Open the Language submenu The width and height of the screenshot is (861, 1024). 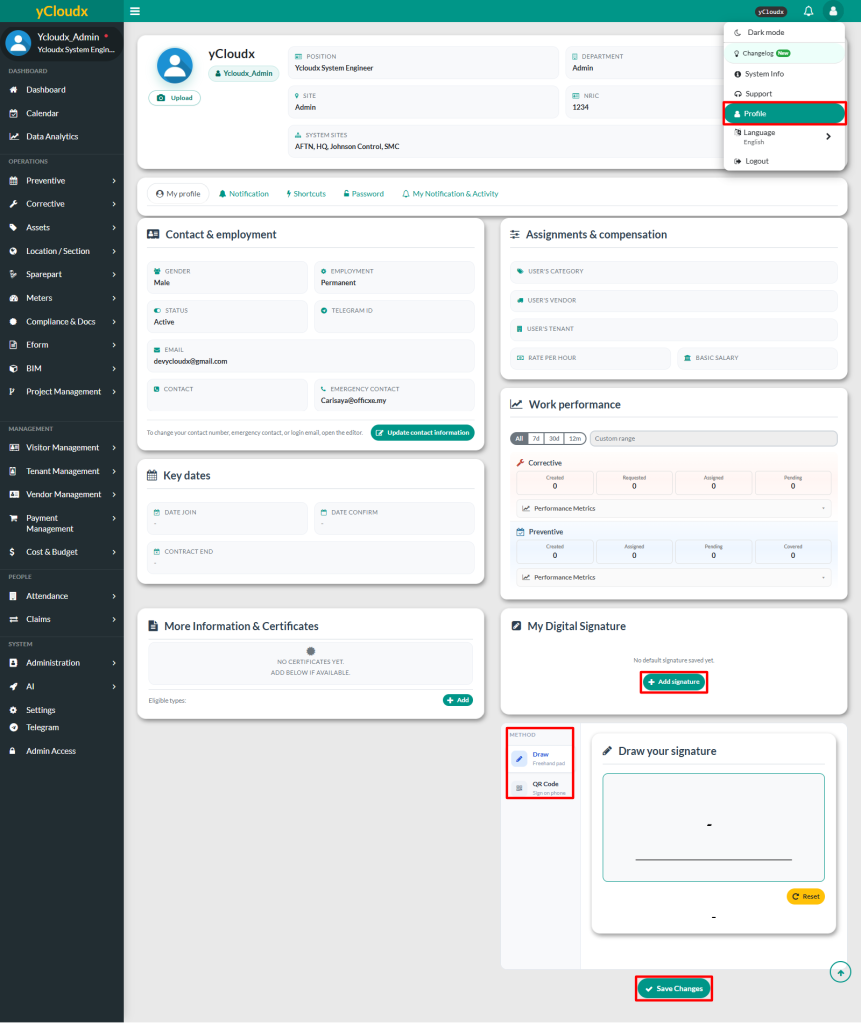pos(784,136)
